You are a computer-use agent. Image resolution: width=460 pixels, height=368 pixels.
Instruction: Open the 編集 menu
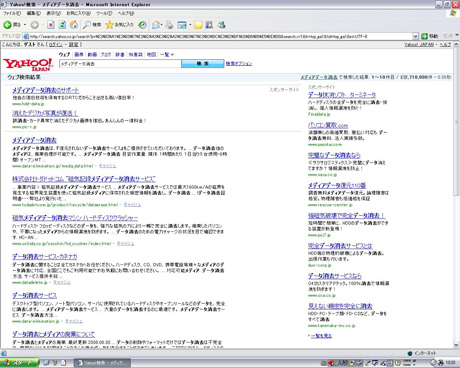[x=34, y=13]
